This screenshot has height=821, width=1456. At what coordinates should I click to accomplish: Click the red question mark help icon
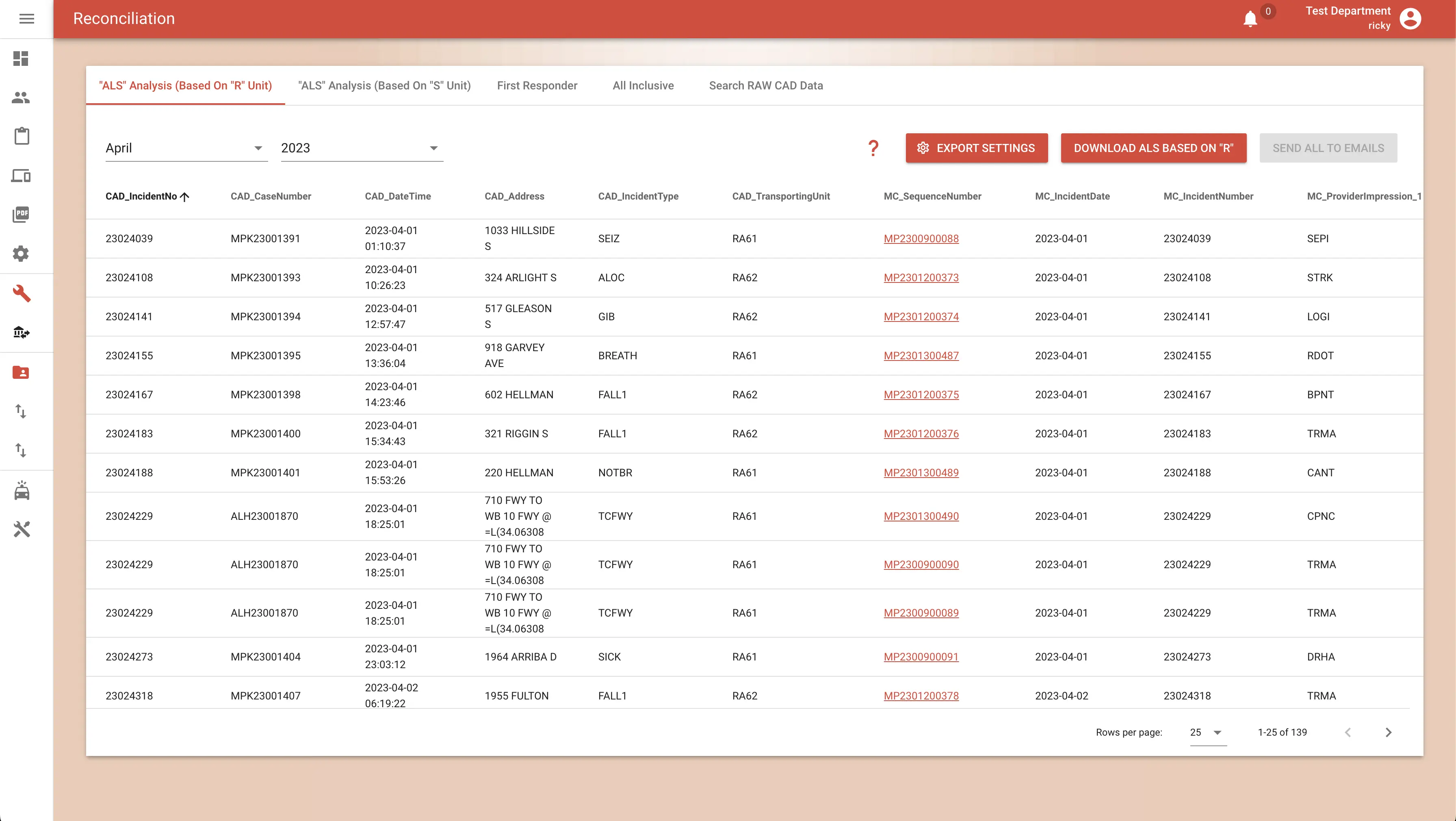click(x=873, y=148)
